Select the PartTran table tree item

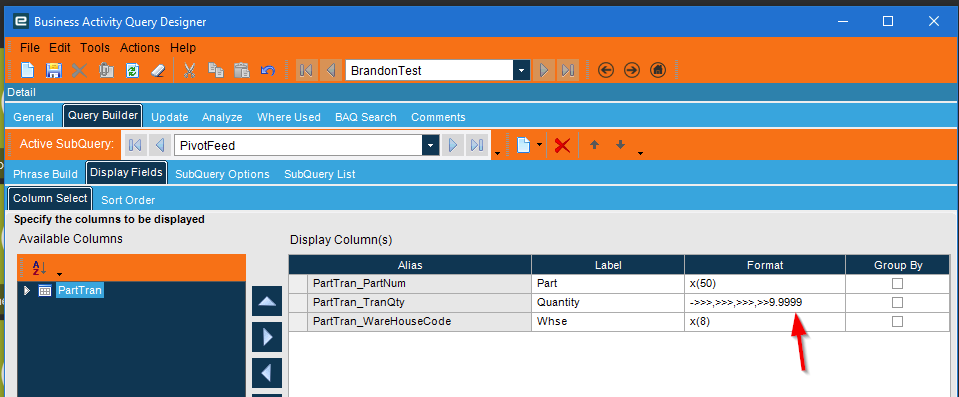tap(80, 291)
